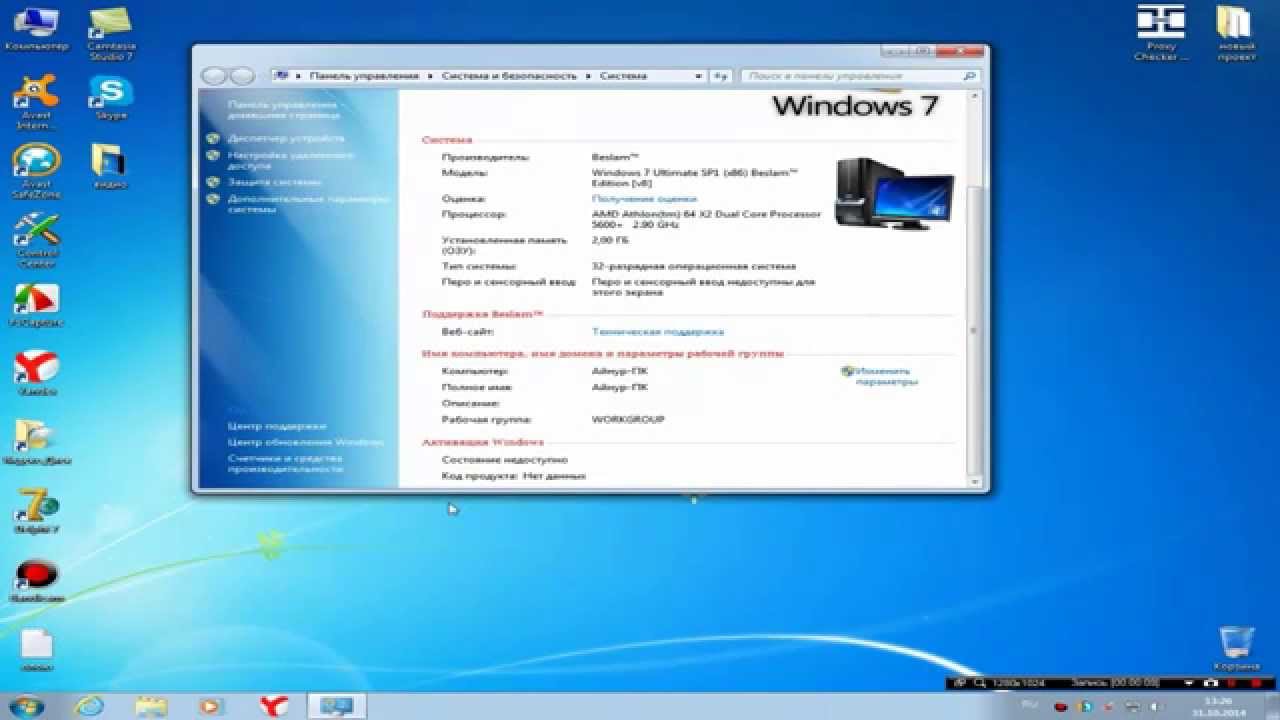Viewport: 1280px width, 720px height.
Task: Launch Camtasia Studio 7 from desktop
Action: [x=111, y=33]
